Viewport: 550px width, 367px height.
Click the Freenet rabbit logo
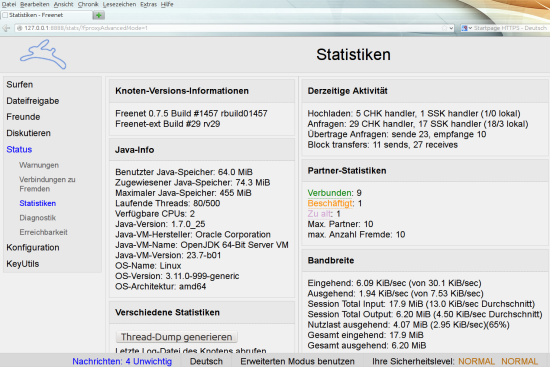pos(43,54)
